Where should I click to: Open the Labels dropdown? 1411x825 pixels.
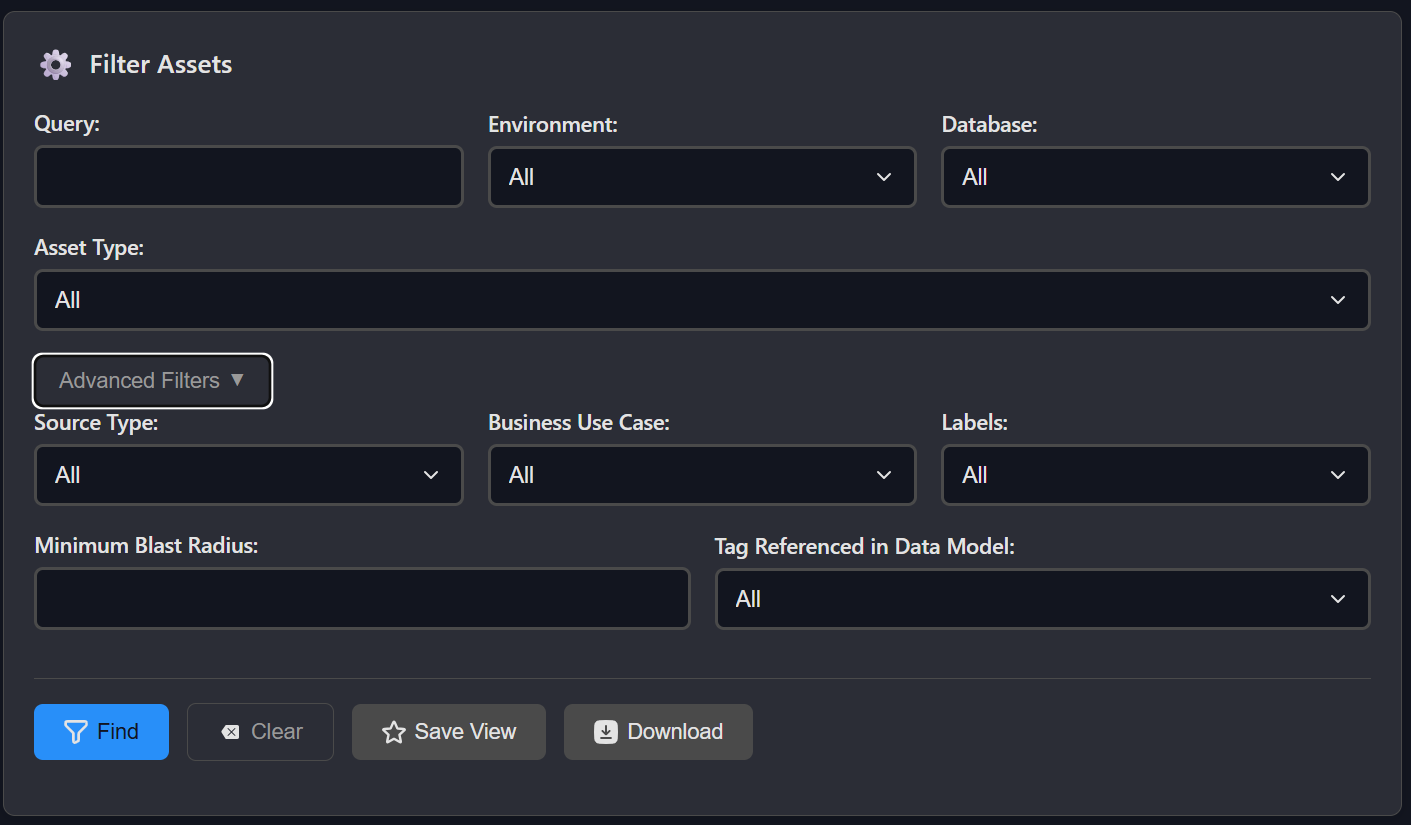[x=1155, y=475]
